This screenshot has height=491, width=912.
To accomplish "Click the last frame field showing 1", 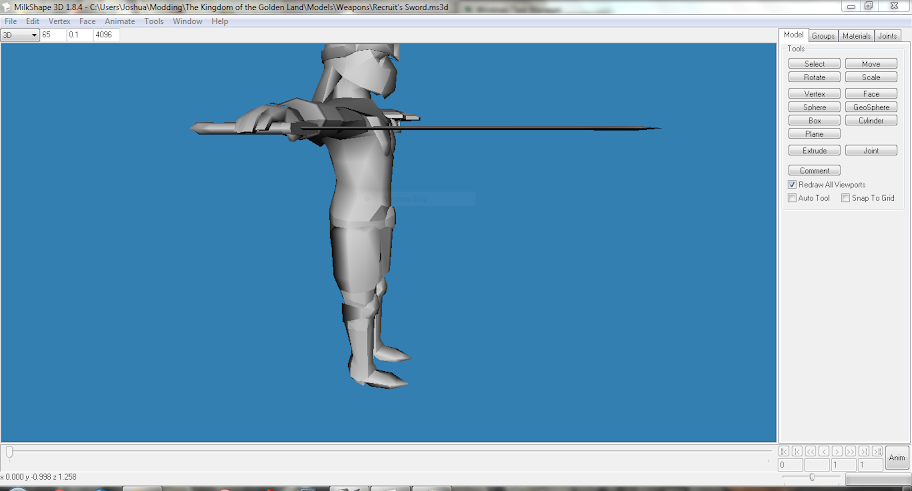I will click(871, 465).
